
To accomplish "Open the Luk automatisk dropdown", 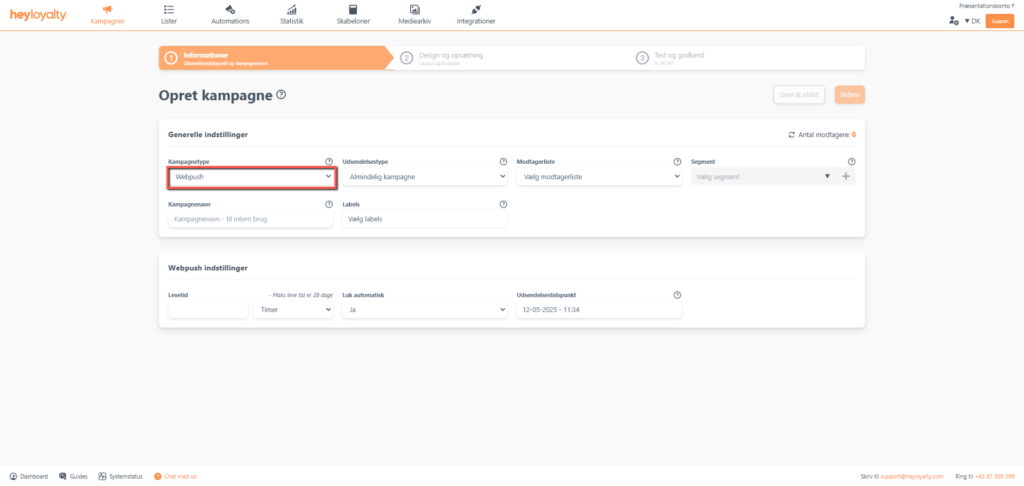I will (424, 310).
